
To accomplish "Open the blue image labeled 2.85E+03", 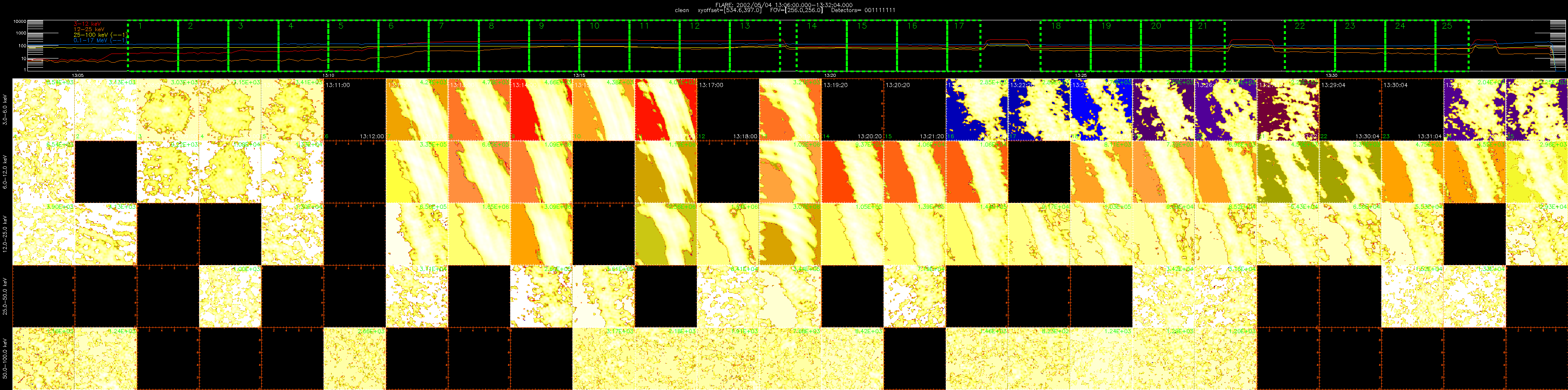I will tap(976, 110).
